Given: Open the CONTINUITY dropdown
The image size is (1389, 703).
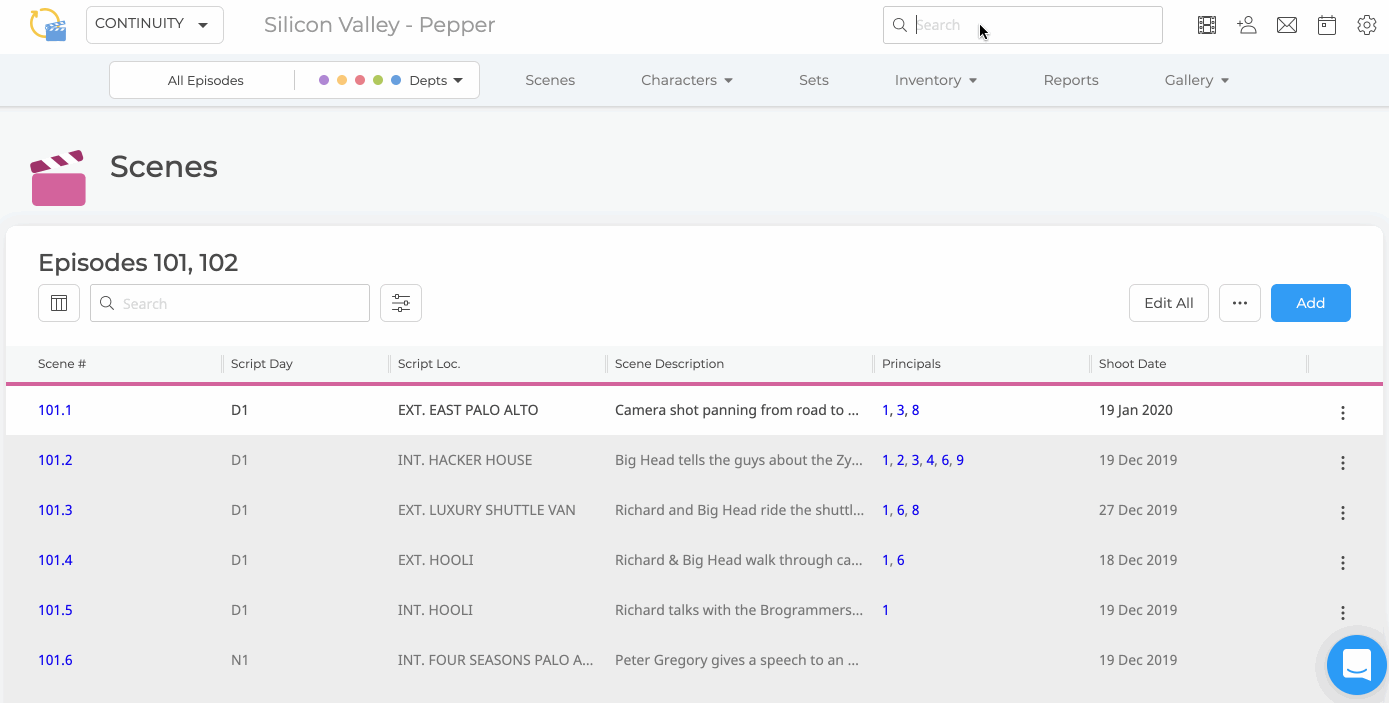Looking at the screenshot, I should tap(155, 25).
